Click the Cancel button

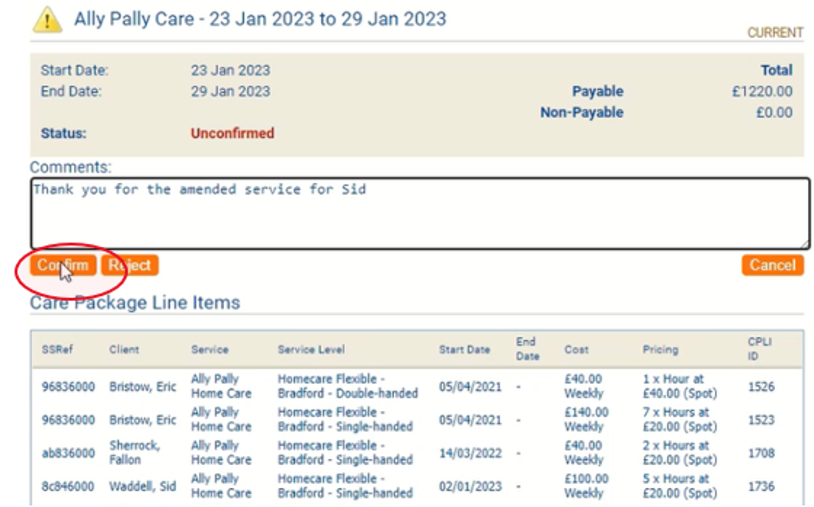pyautogui.click(x=772, y=265)
